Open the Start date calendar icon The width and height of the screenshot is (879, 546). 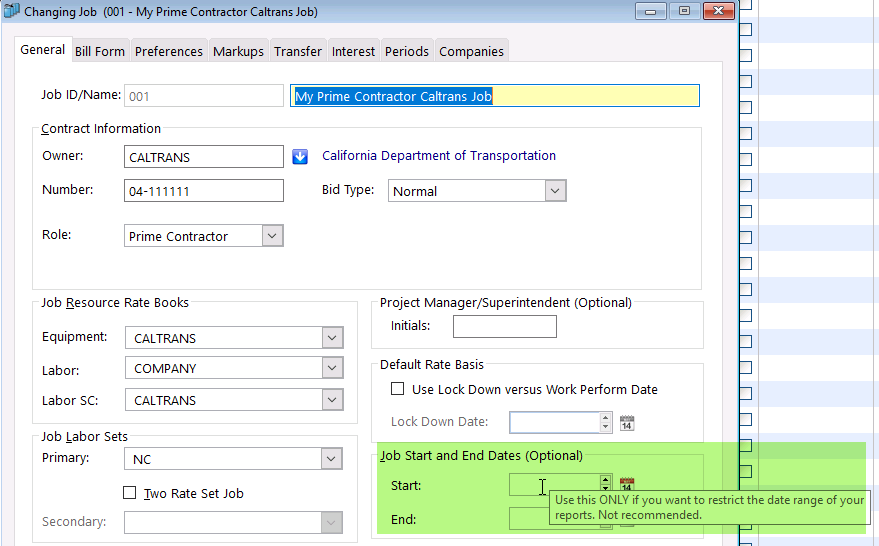coord(627,483)
